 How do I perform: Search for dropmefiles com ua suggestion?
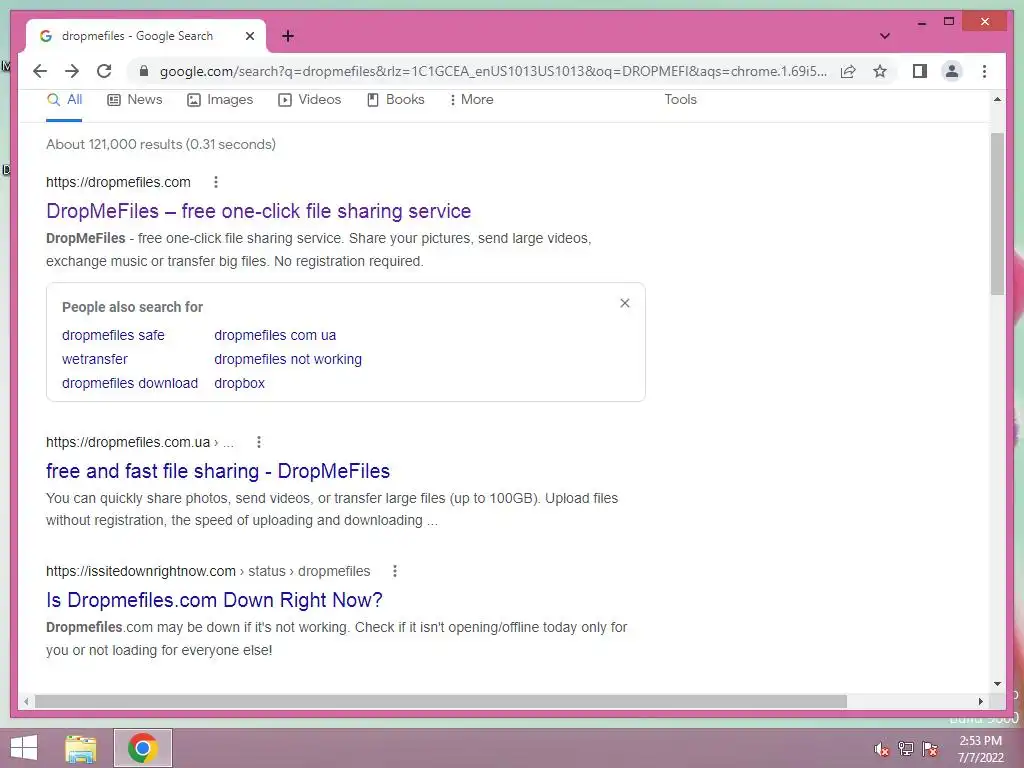(275, 335)
